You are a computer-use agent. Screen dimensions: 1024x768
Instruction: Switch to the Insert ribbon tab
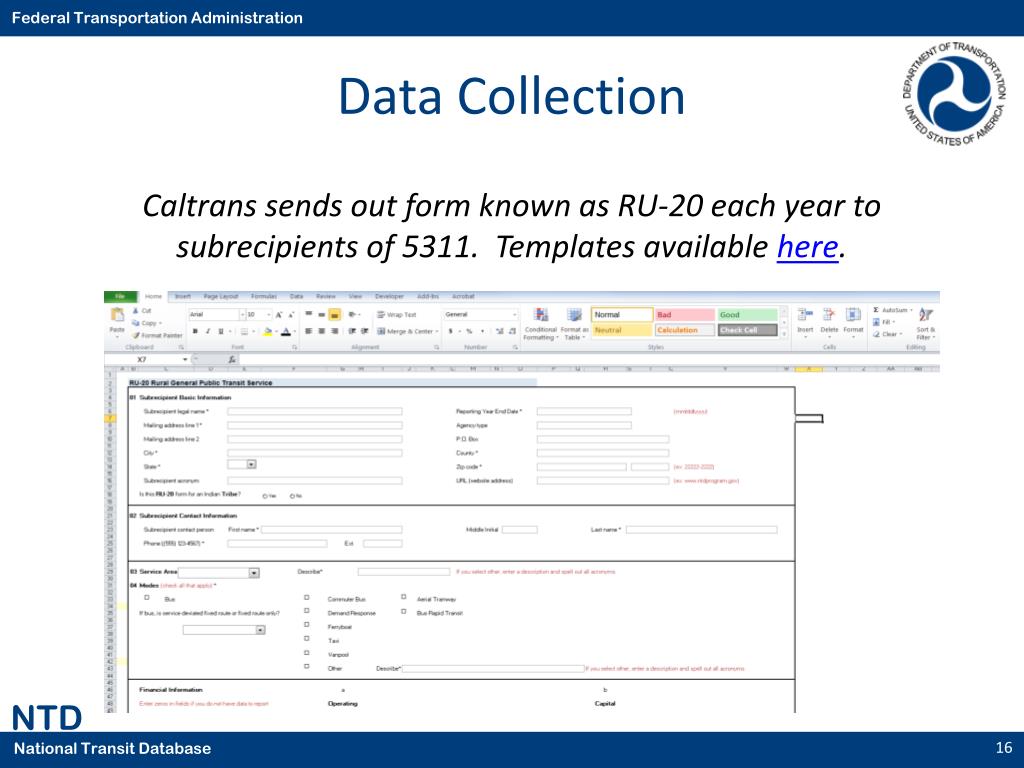click(x=183, y=296)
